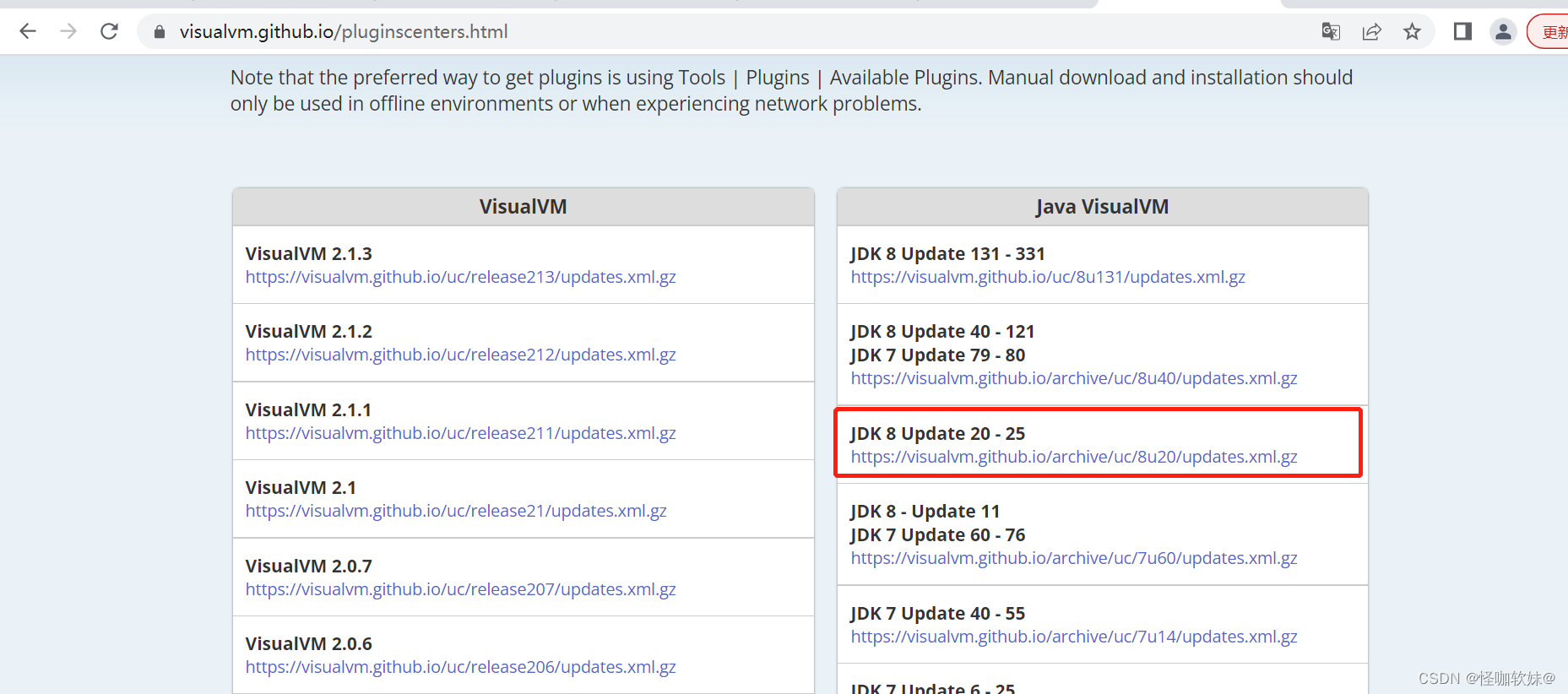The image size is (1568, 694).
Task: Open release213 updates.xml.gz link
Action: (460, 277)
